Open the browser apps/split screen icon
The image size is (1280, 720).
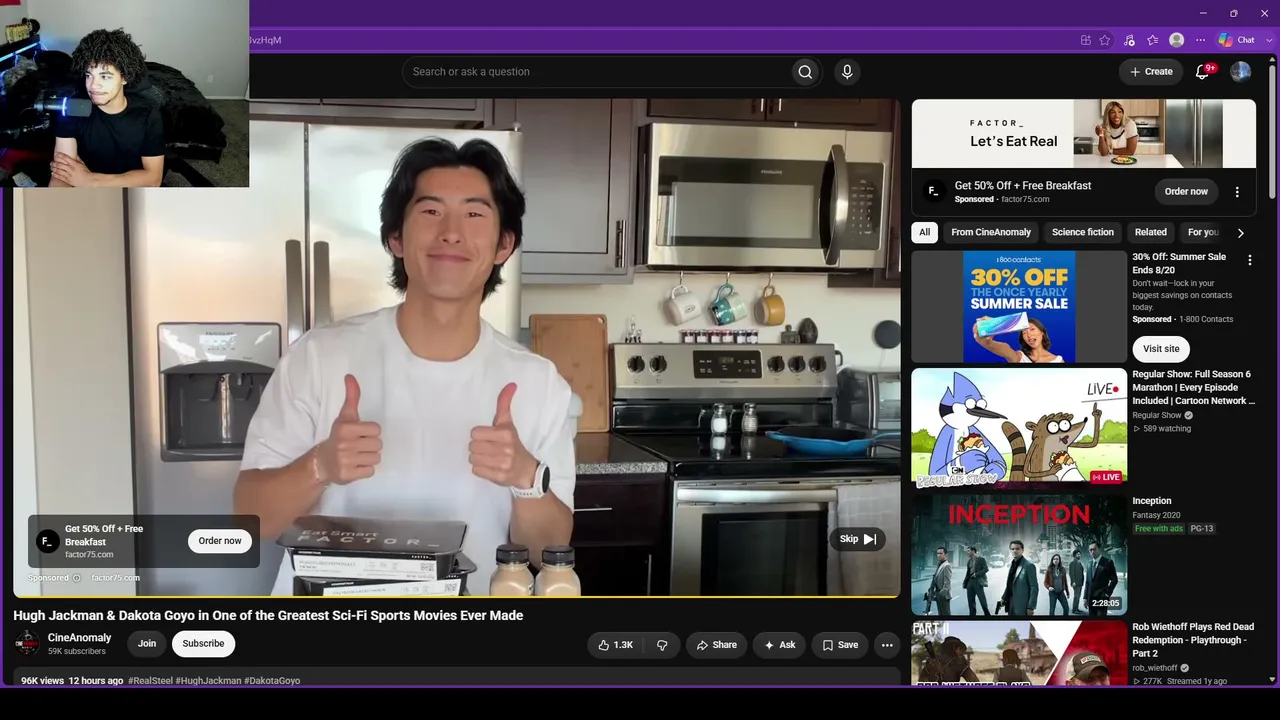coord(1085,40)
